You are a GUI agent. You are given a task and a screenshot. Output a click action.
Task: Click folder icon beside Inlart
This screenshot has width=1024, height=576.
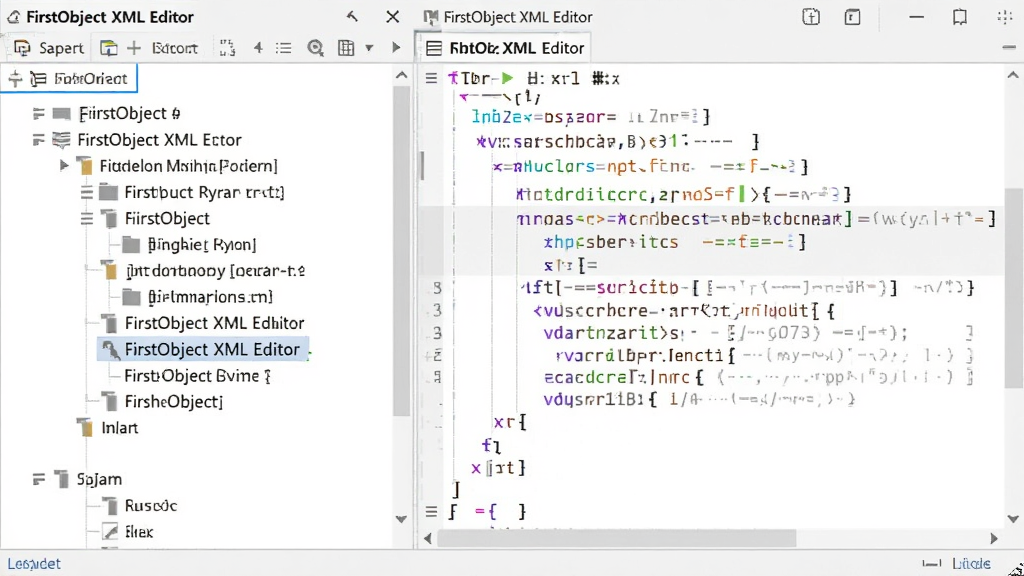85,428
